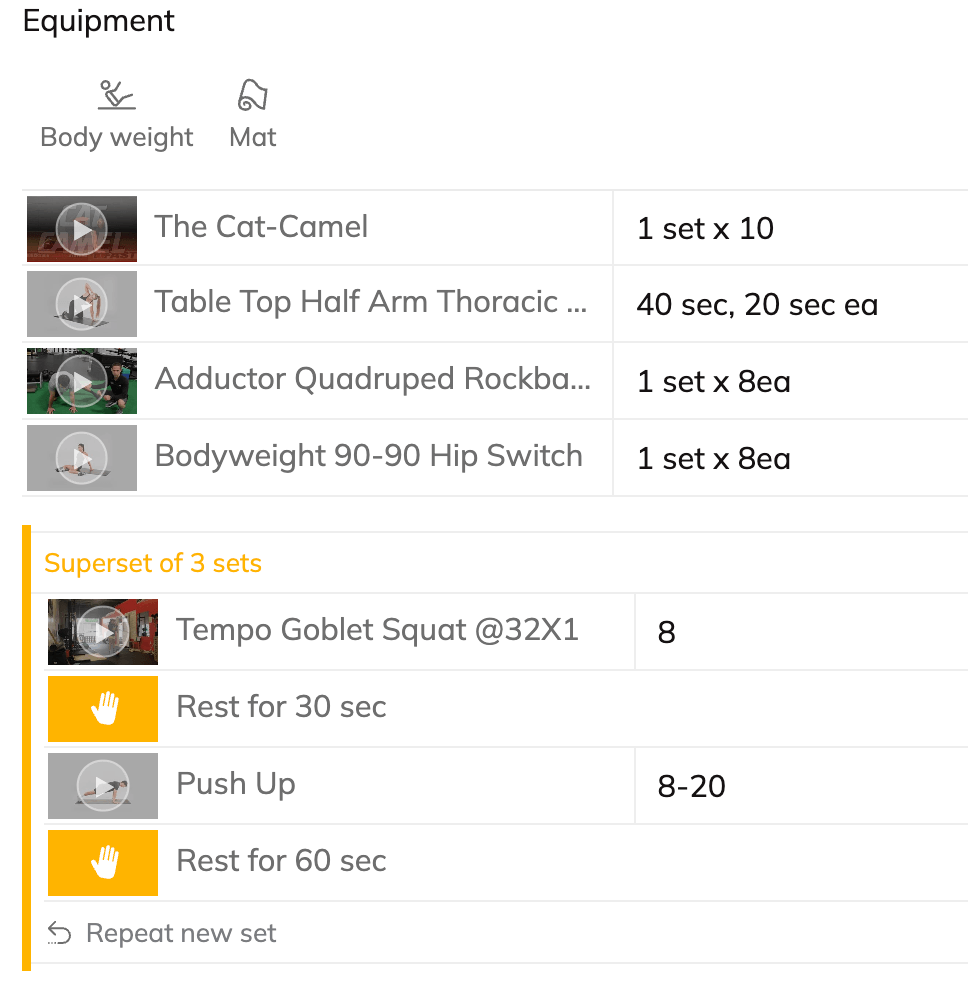Click the Repeat new set arrow icon
This screenshot has height=984, width=968.
pos(60,934)
